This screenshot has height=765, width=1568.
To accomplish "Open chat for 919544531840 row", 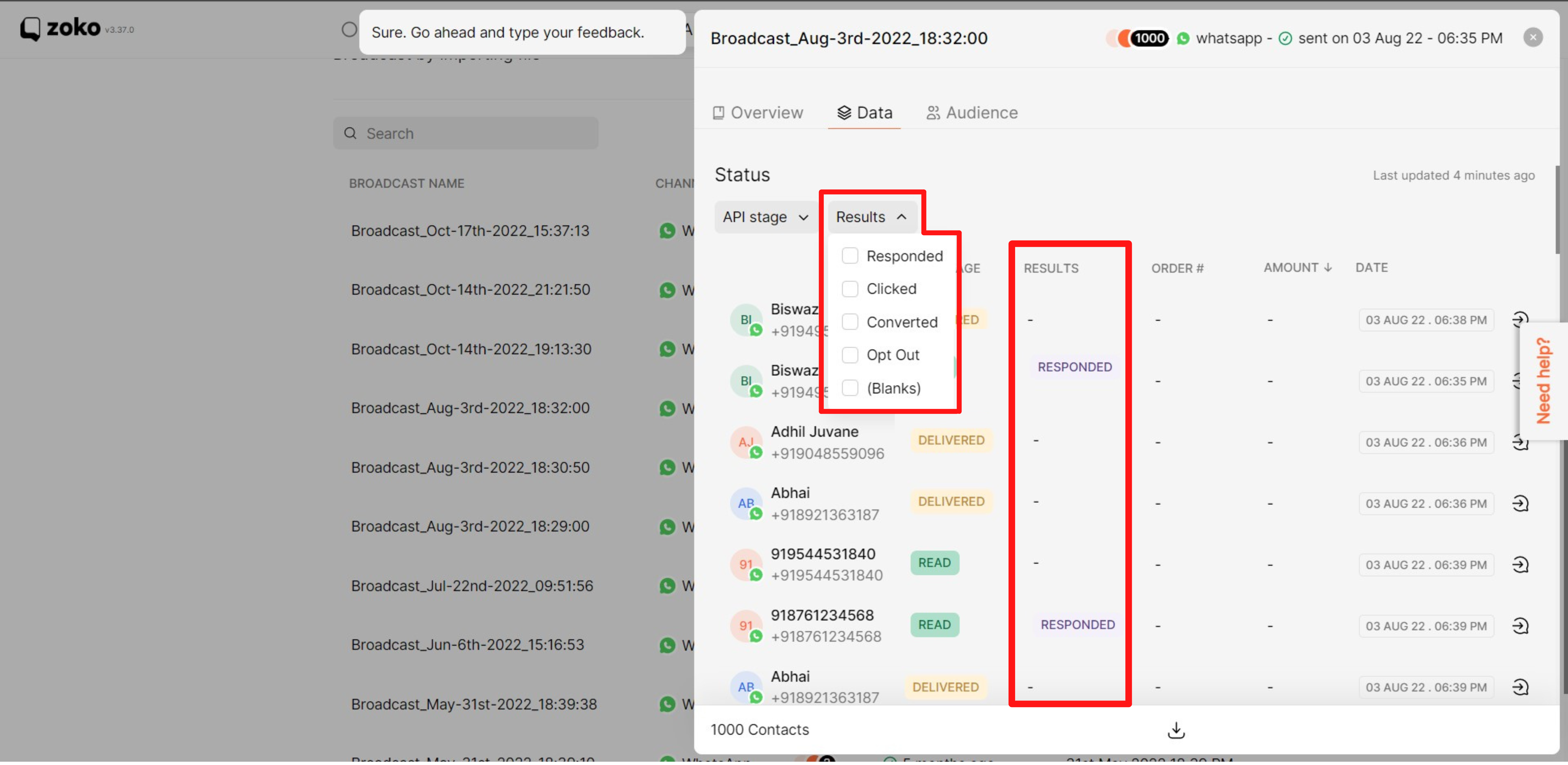I will tap(1520, 565).
